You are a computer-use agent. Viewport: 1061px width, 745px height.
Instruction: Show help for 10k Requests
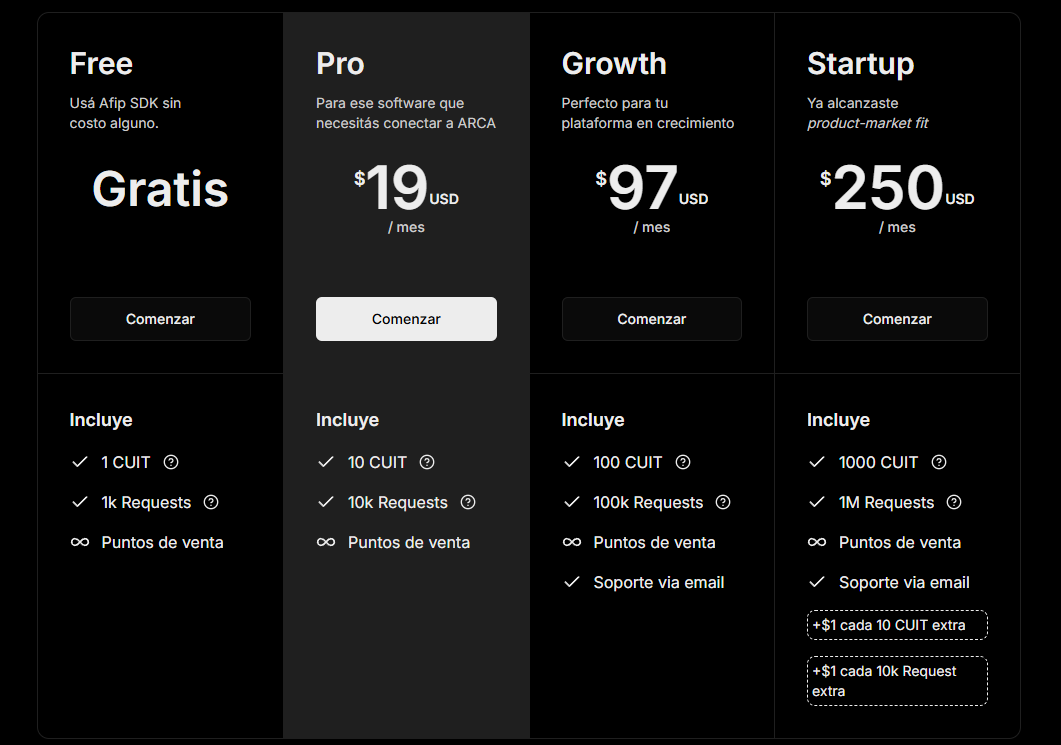[x=468, y=502]
